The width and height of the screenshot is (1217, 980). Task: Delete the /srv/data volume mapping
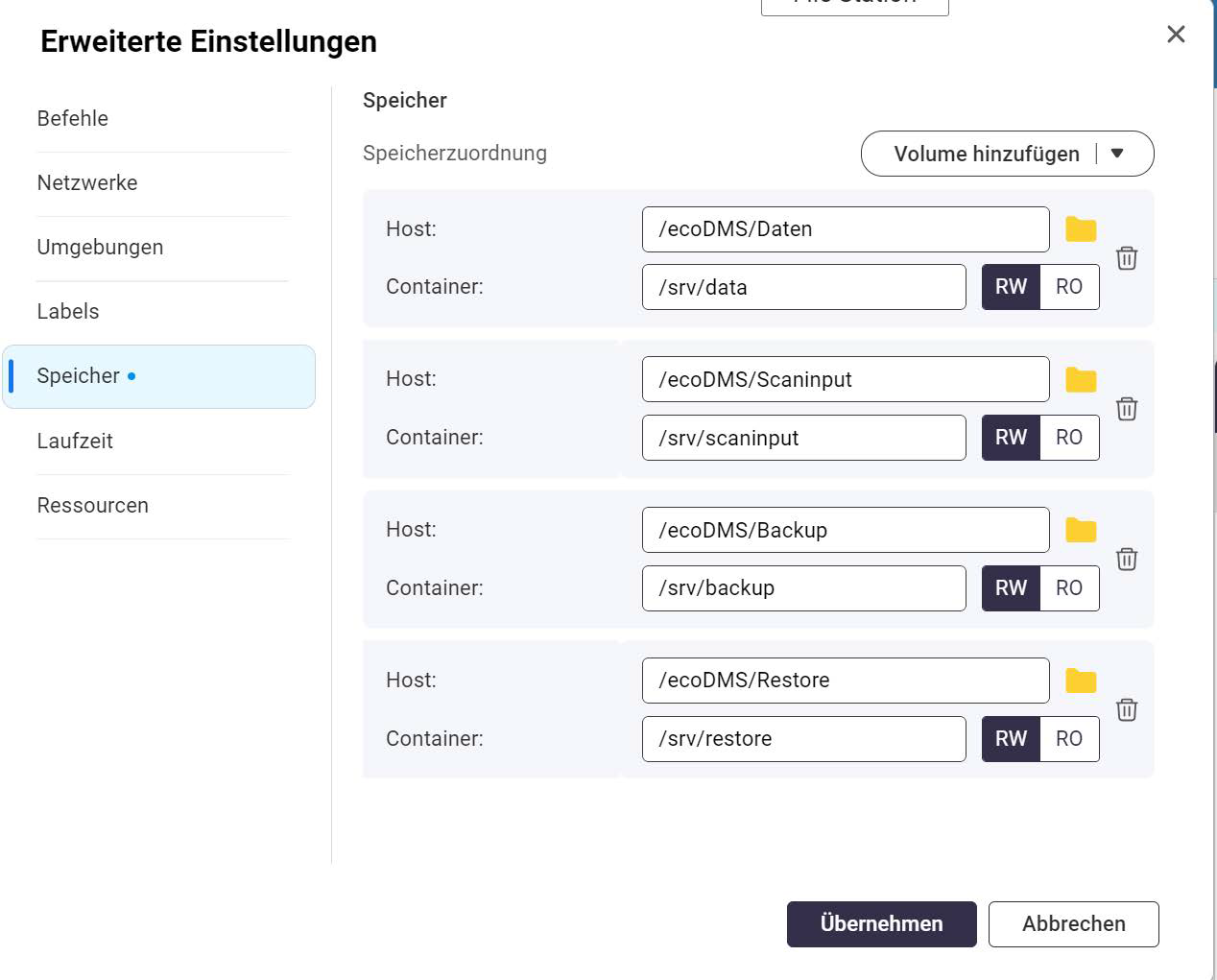1127,258
